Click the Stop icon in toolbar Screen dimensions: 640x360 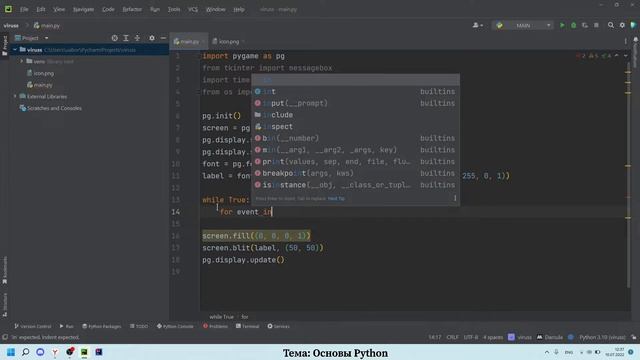coord(596,25)
